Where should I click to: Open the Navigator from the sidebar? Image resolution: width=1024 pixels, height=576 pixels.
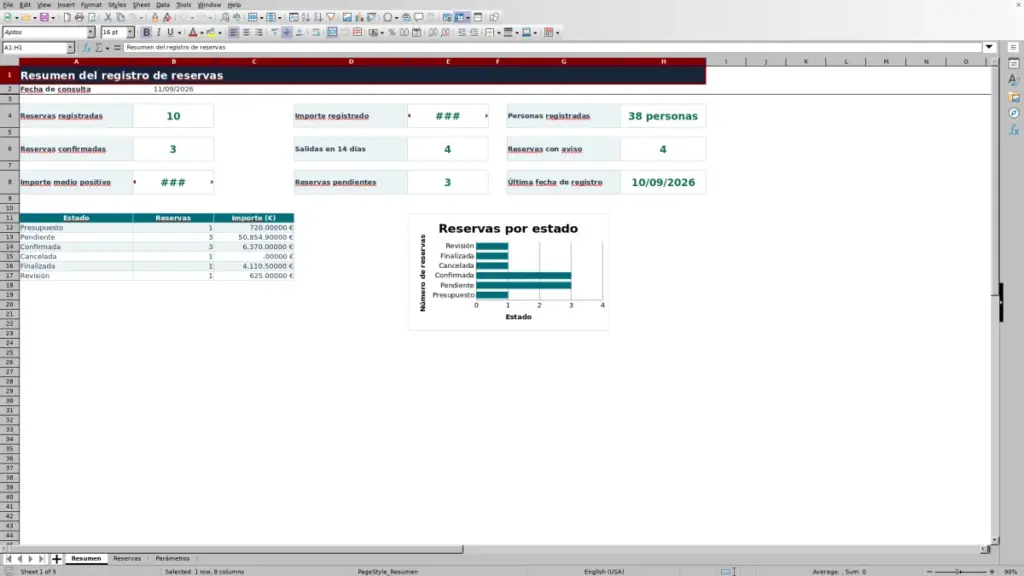(1014, 114)
